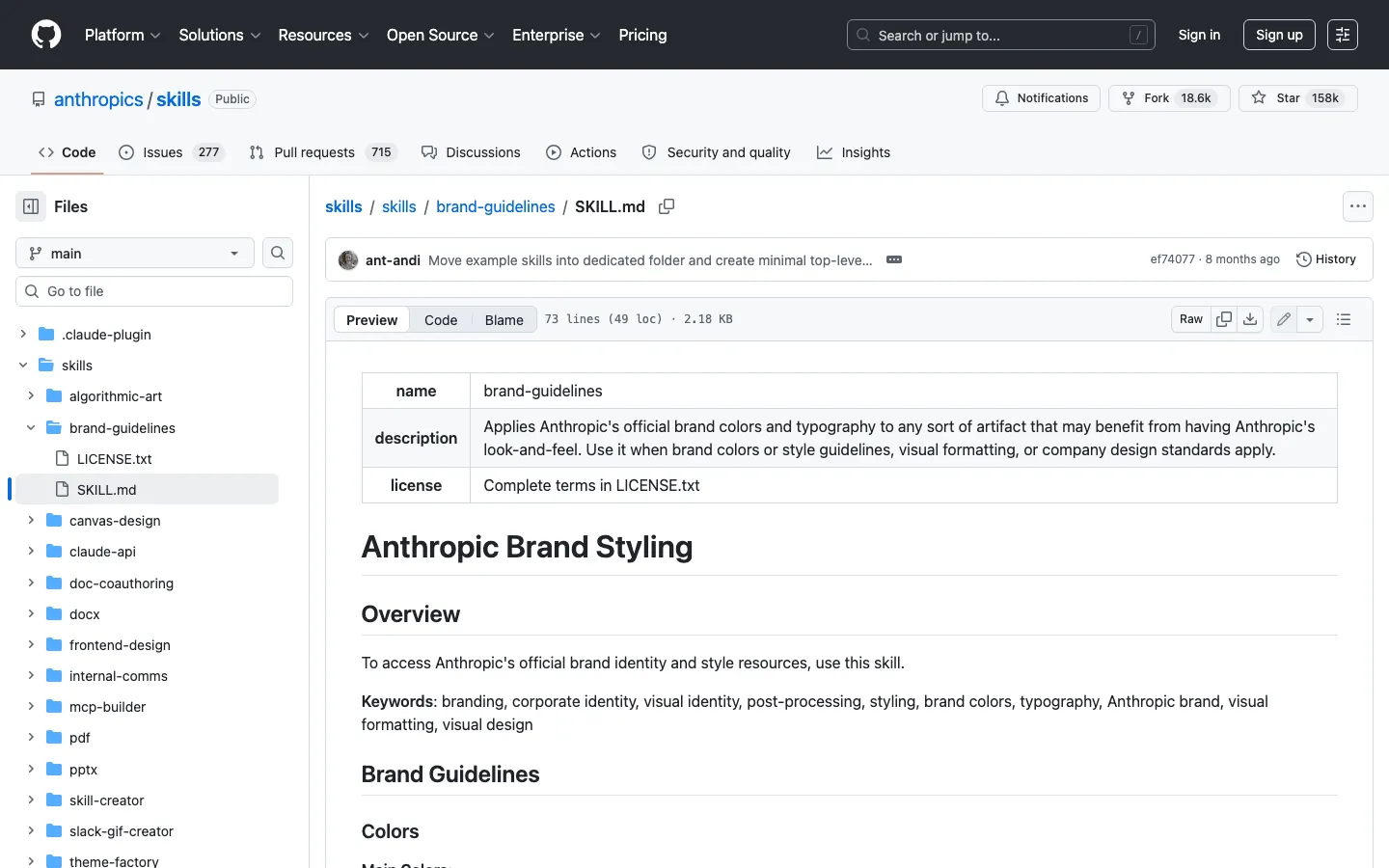Screen dimensions: 1389x868
Task: Open more edit options dropdown arrow
Action: (1310, 319)
